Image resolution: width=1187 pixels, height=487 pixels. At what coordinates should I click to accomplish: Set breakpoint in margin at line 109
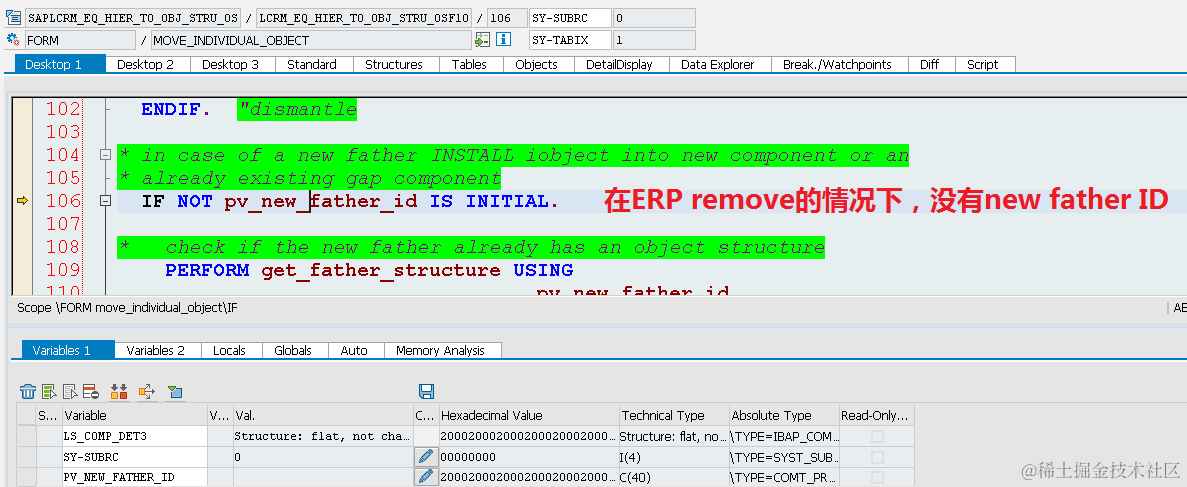pyautogui.click(x=22, y=270)
